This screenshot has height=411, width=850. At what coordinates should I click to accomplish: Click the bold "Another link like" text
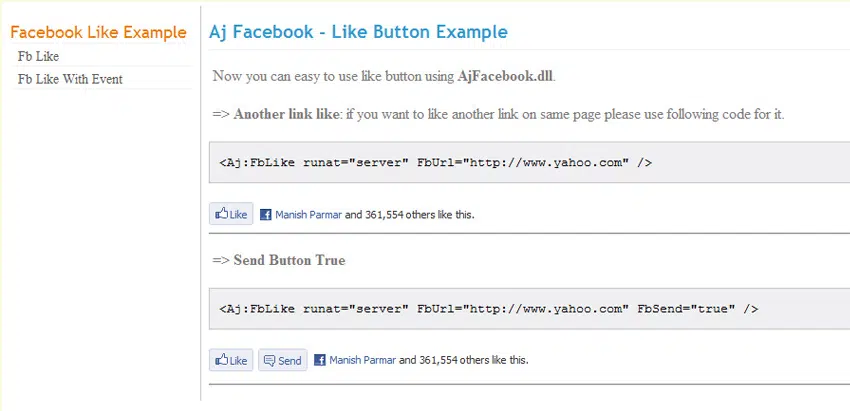coord(286,114)
